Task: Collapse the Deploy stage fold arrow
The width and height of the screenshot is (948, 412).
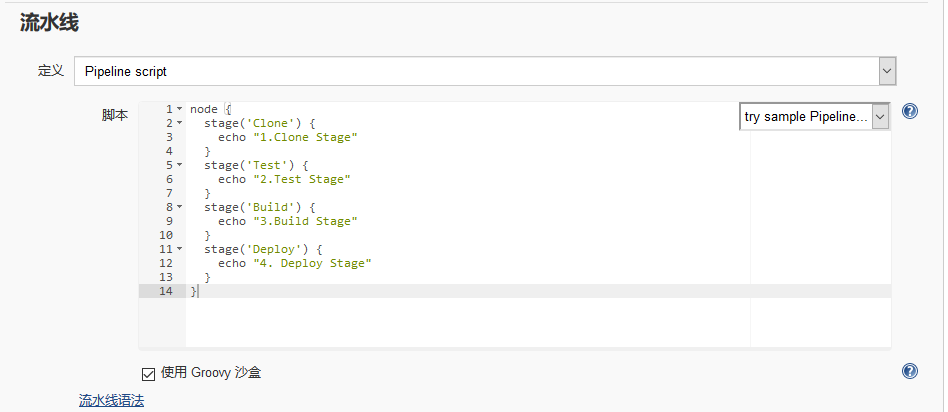Action: 179,249
